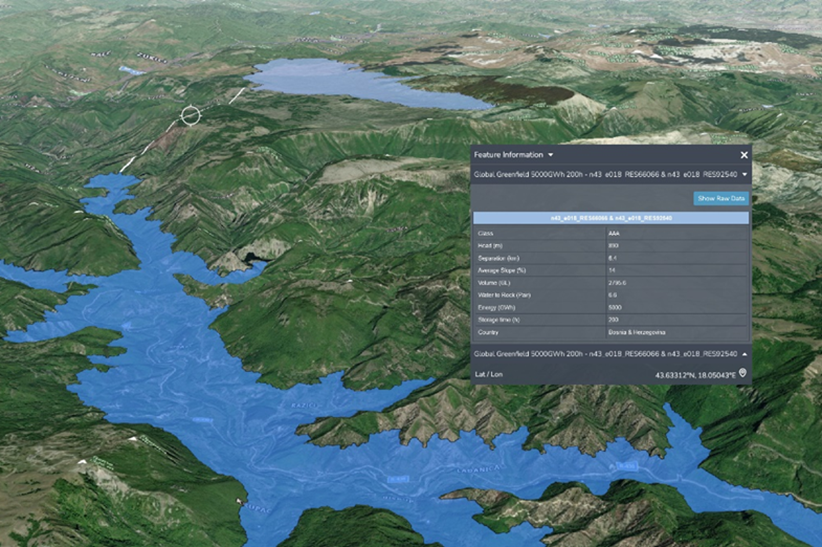Toggle the bottom Global Greenfield section arrow
Screen dimensions: 822x547
coord(744,354)
